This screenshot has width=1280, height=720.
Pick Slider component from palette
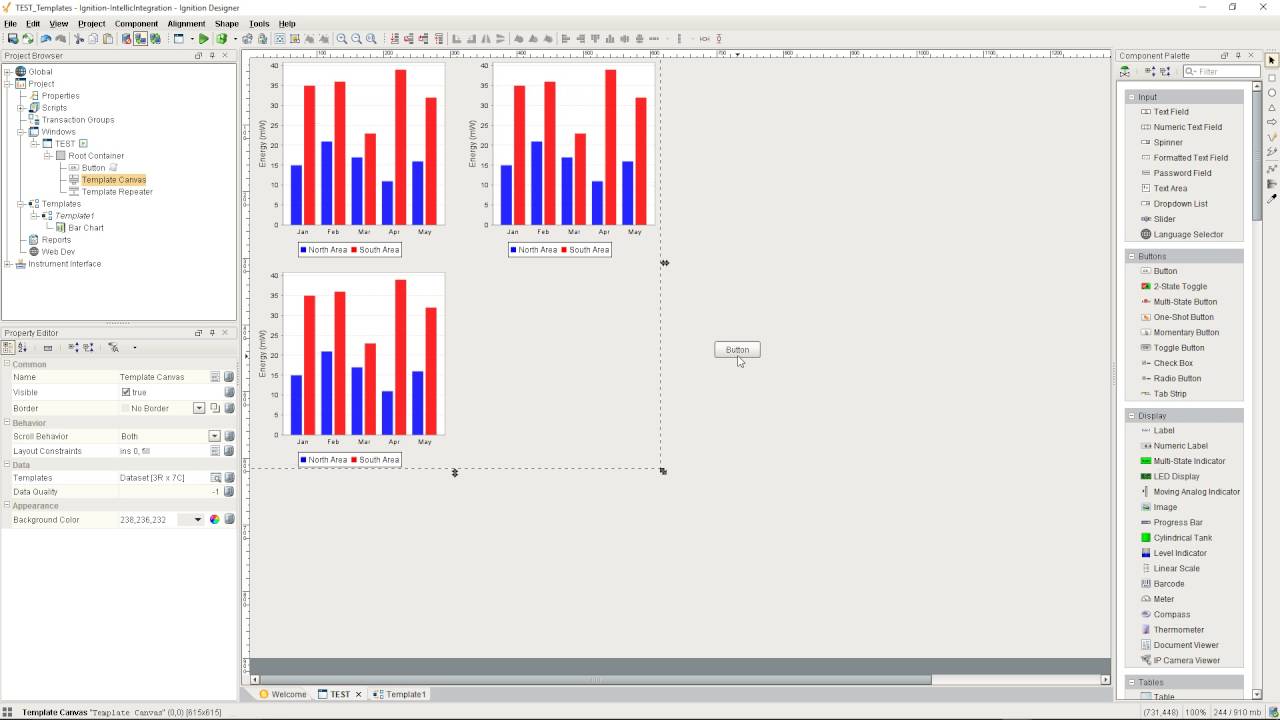(1164, 219)
